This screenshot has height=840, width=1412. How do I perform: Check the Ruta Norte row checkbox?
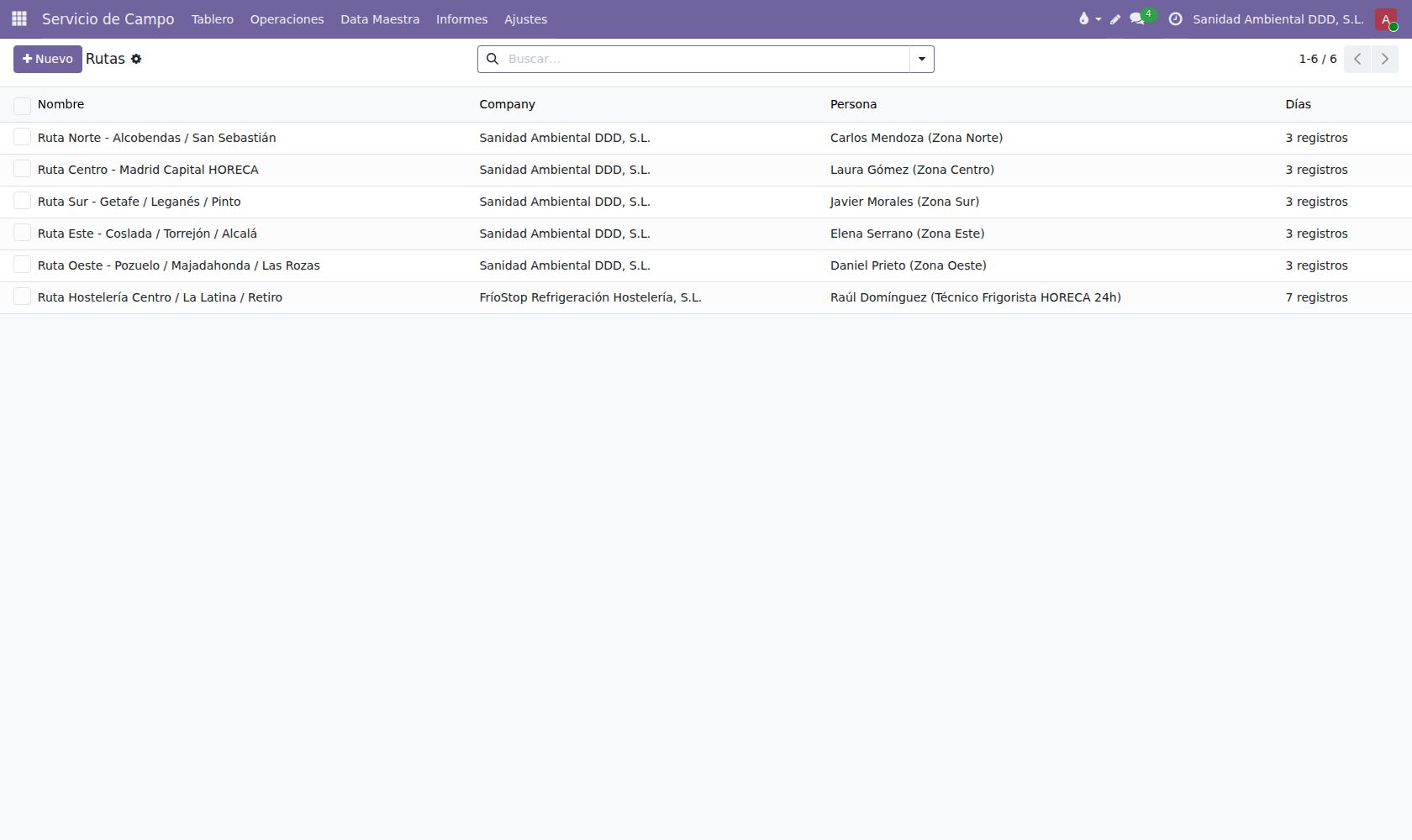point(22,137)
